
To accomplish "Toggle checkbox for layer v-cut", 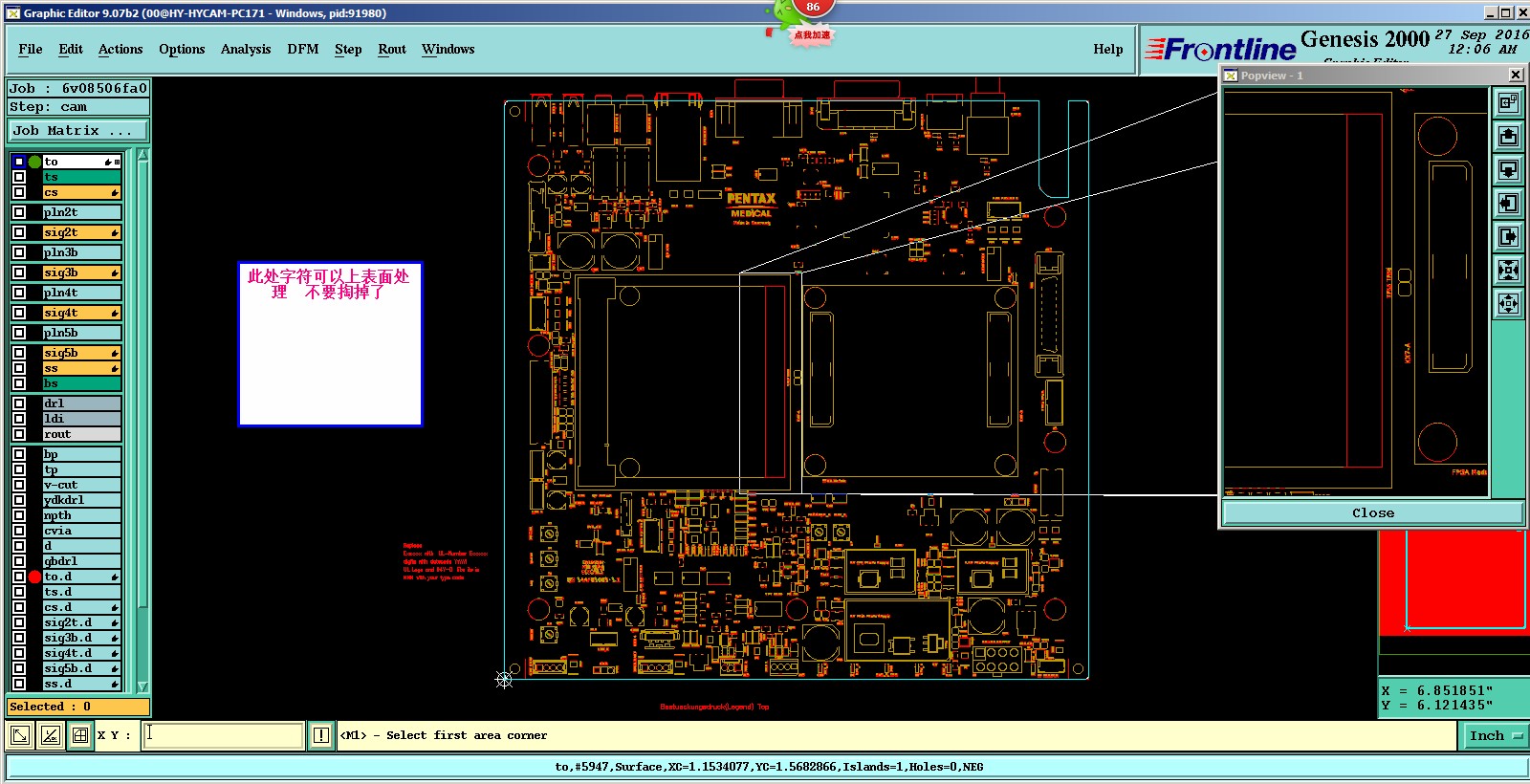I will click(x=19, y=485).
